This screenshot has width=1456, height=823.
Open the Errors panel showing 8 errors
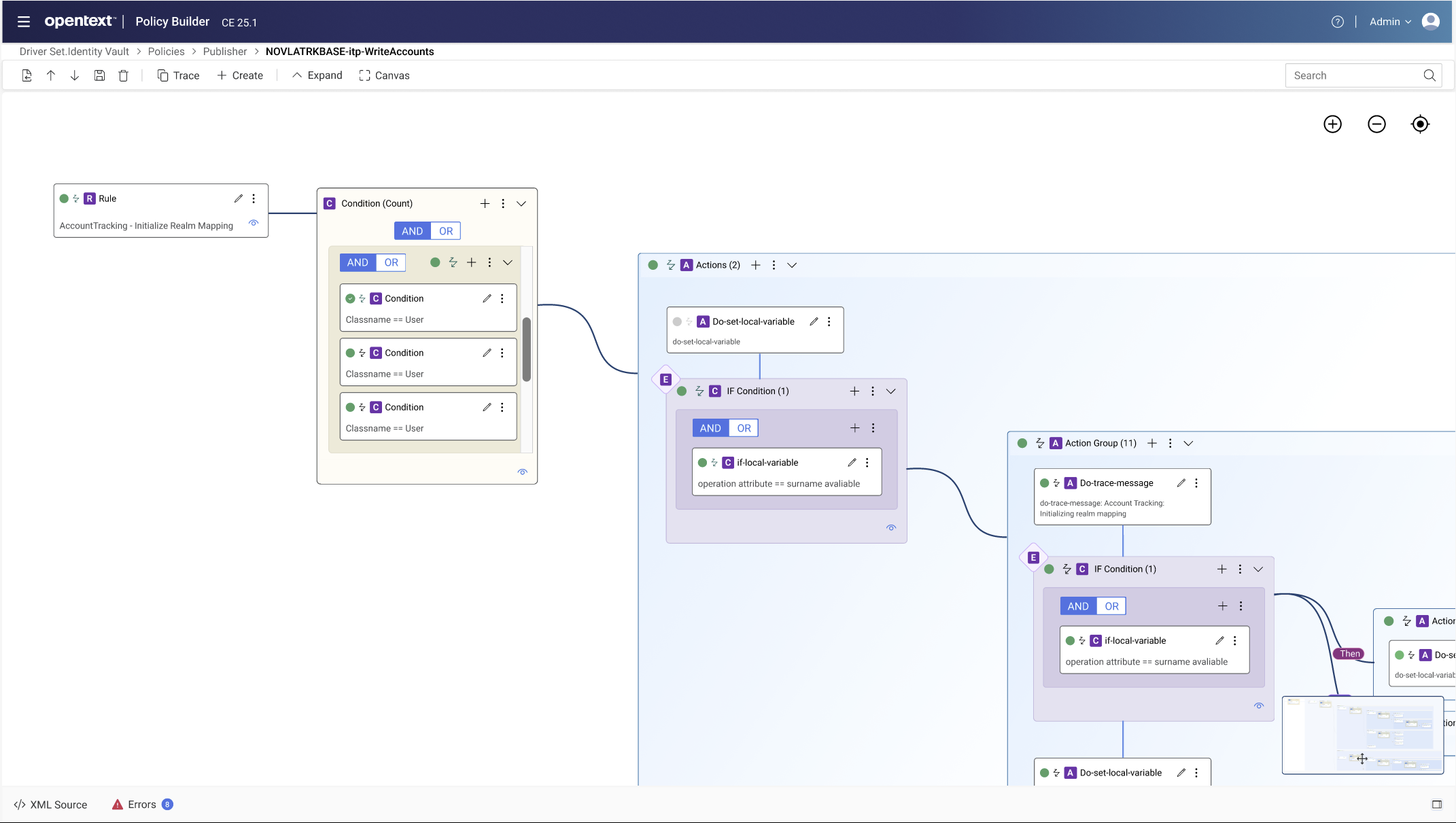click(x=141, y=804)
